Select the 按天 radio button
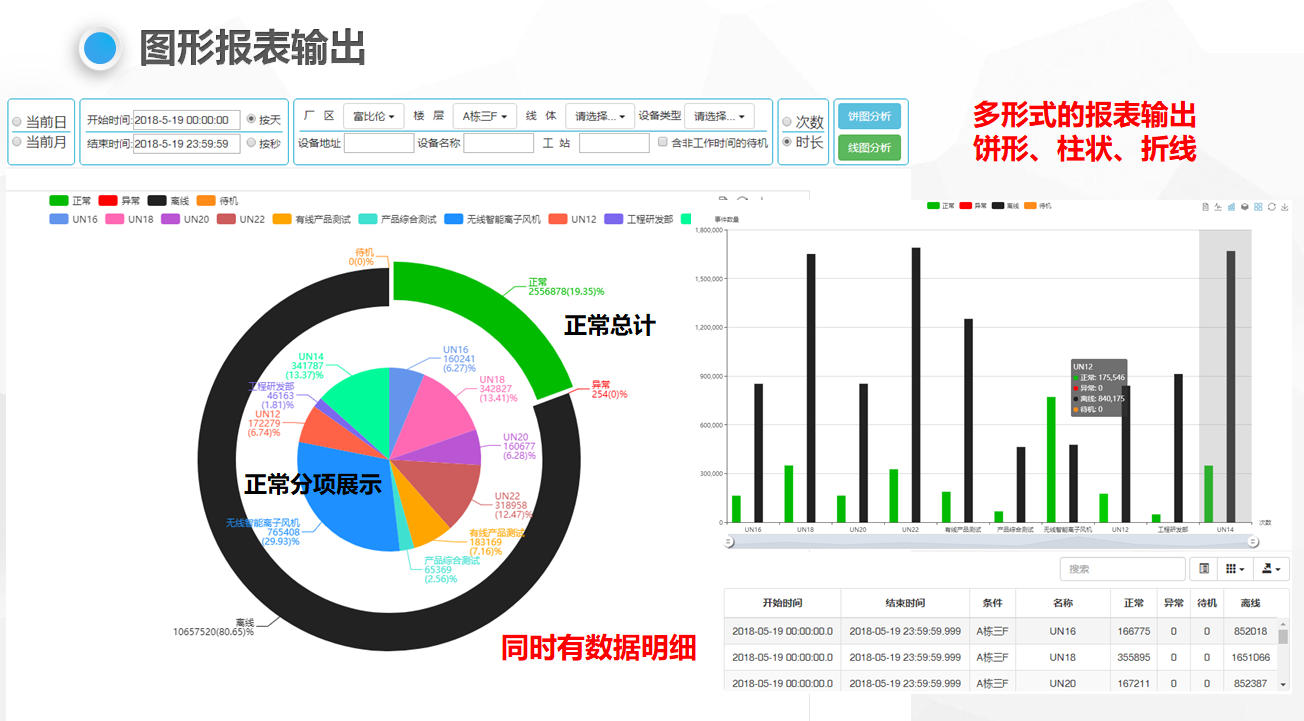Image resolution: width=1304 pixels, height=721 pixels. 251,119
